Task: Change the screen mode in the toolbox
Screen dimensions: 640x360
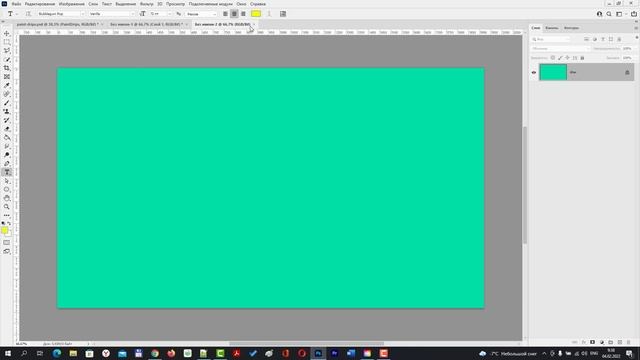Action: [x=7, y=251]
